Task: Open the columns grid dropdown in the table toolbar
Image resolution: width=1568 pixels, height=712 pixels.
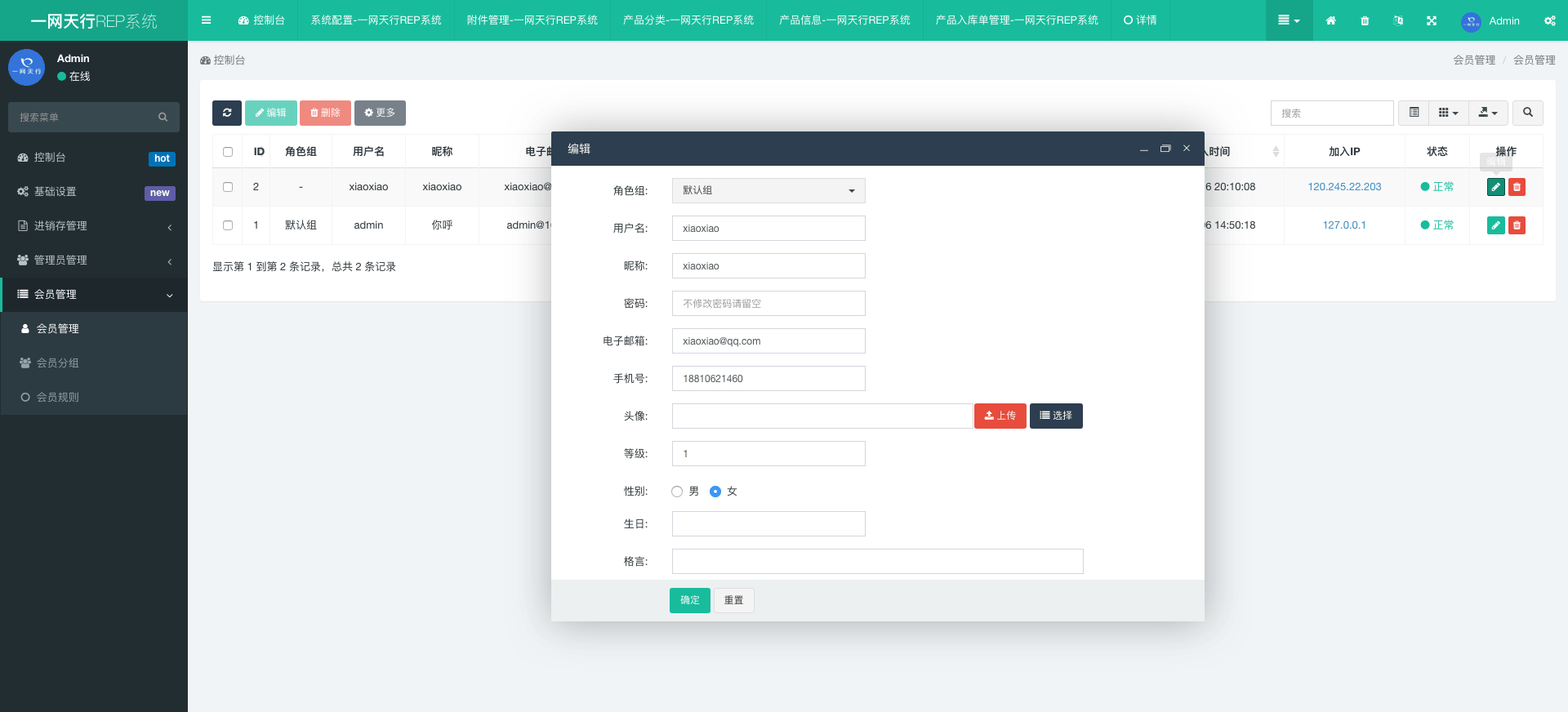Action: (x=1448, y=113)
